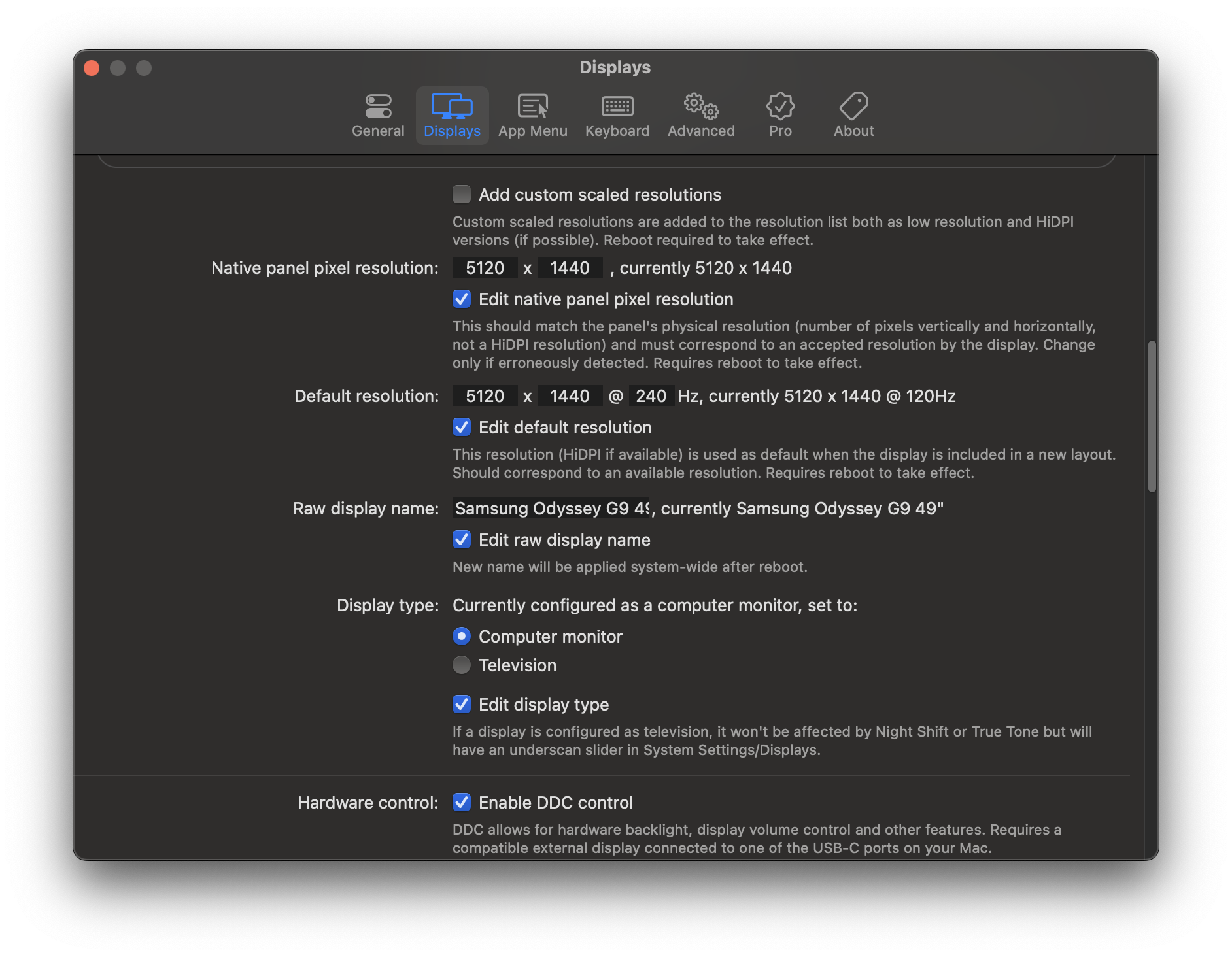This screenshot has width=1232, height=957.
Task: Uncheck Edit raw display name
Action: click(462, 539)
